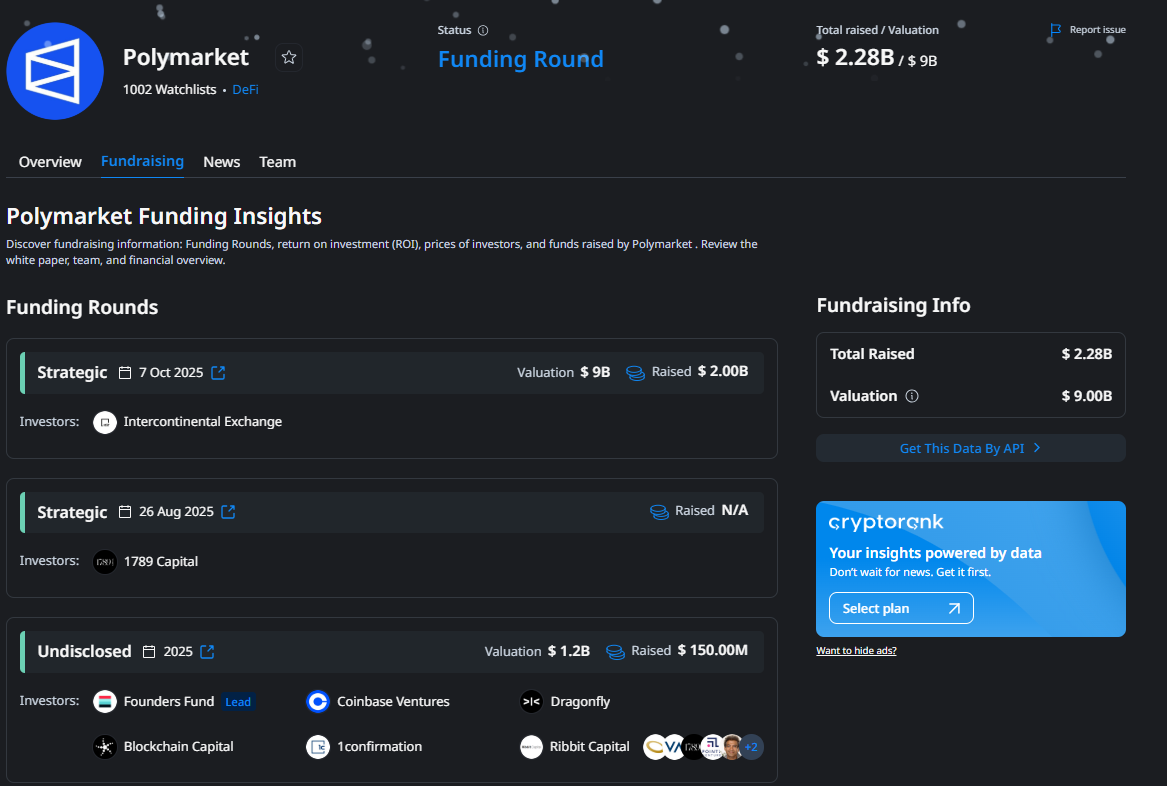Image resolution: width=1167 pixels, height=786 pixels.
Task: Expand the +2 additional investors badge
Action: [751, 747]
